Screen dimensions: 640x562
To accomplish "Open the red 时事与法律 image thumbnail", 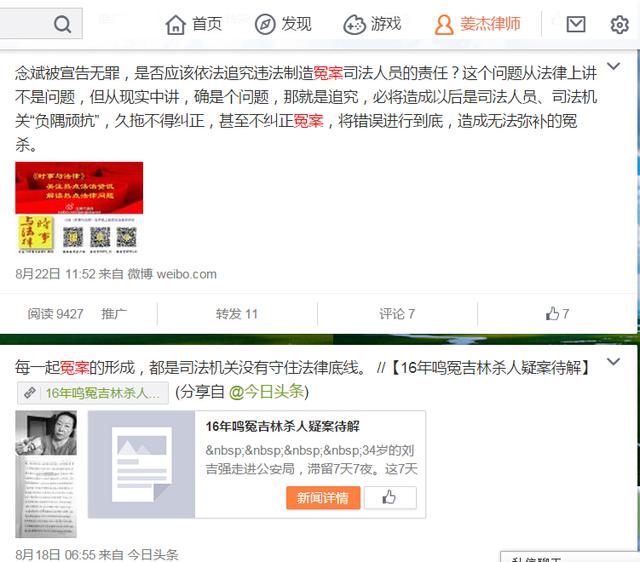I will point(79,208).
